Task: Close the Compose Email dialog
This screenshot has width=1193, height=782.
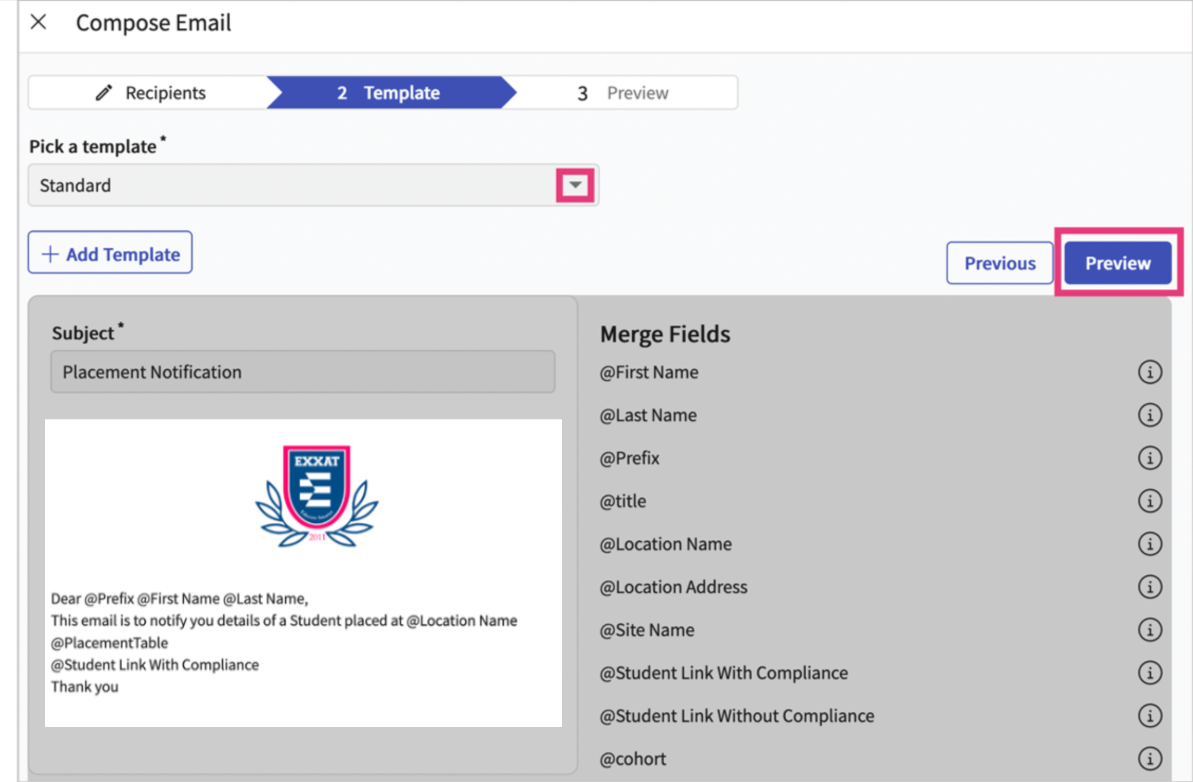Action: coord(39,23)
